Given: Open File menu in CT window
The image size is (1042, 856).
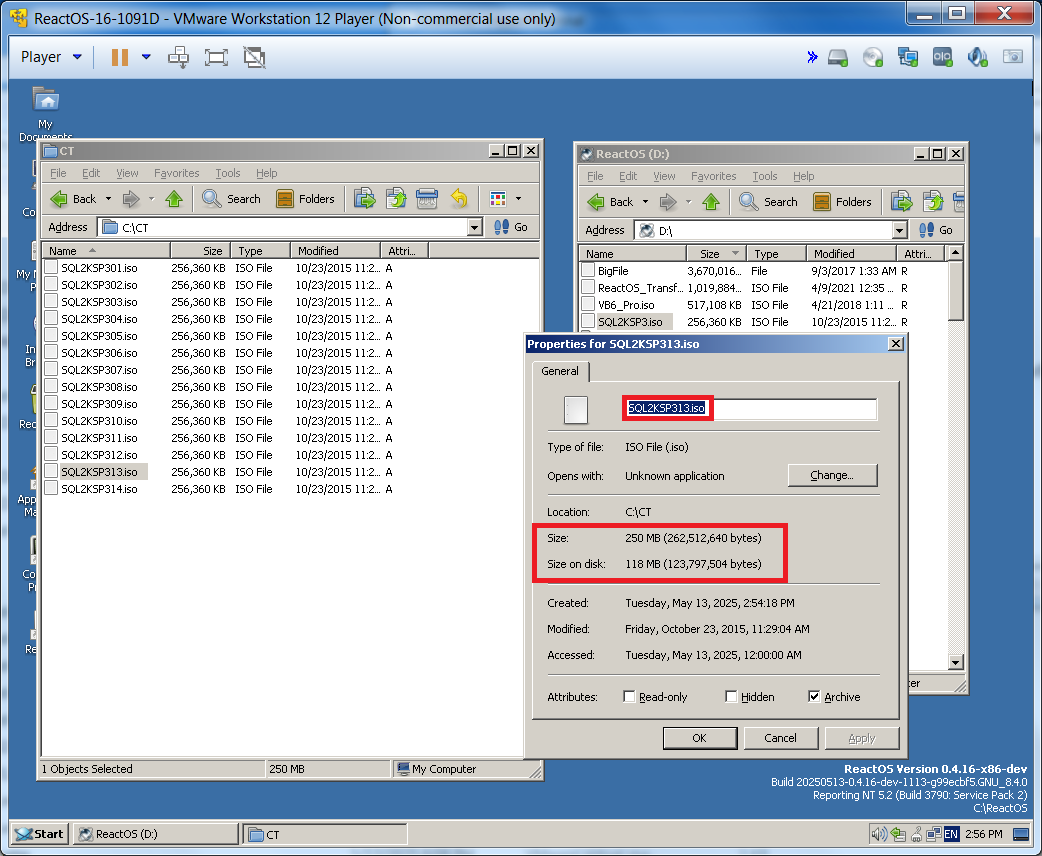Looking at the screenshot, I should pos(58,173).
